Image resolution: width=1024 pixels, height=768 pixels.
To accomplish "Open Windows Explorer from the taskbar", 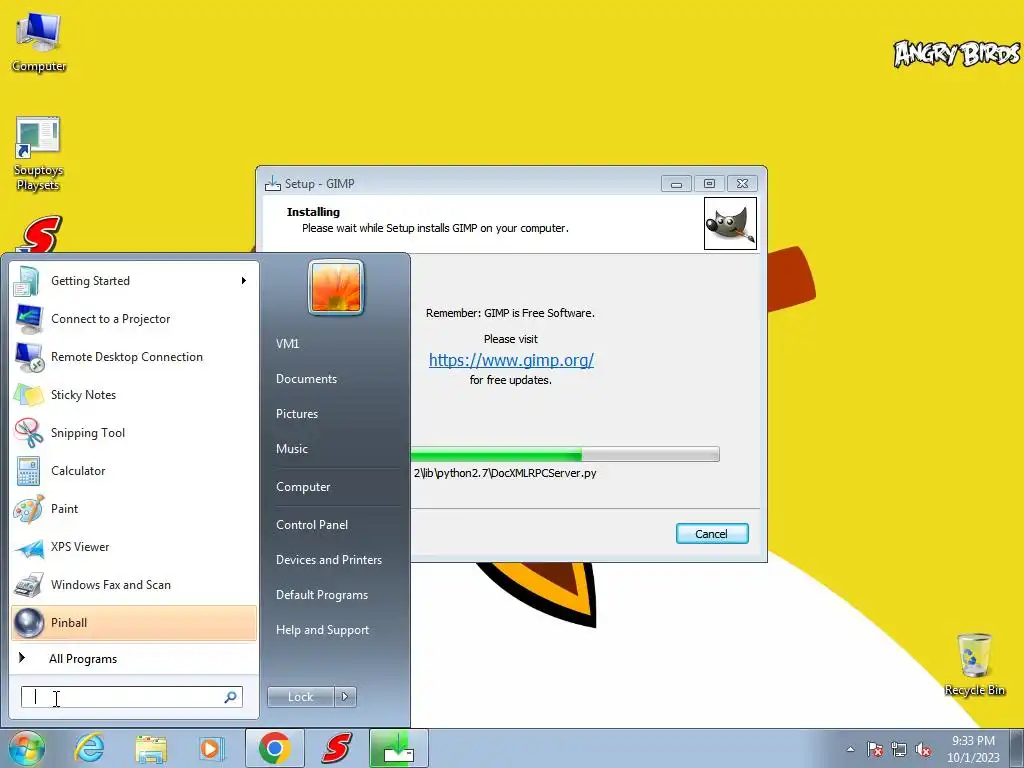I will point(151,748).
